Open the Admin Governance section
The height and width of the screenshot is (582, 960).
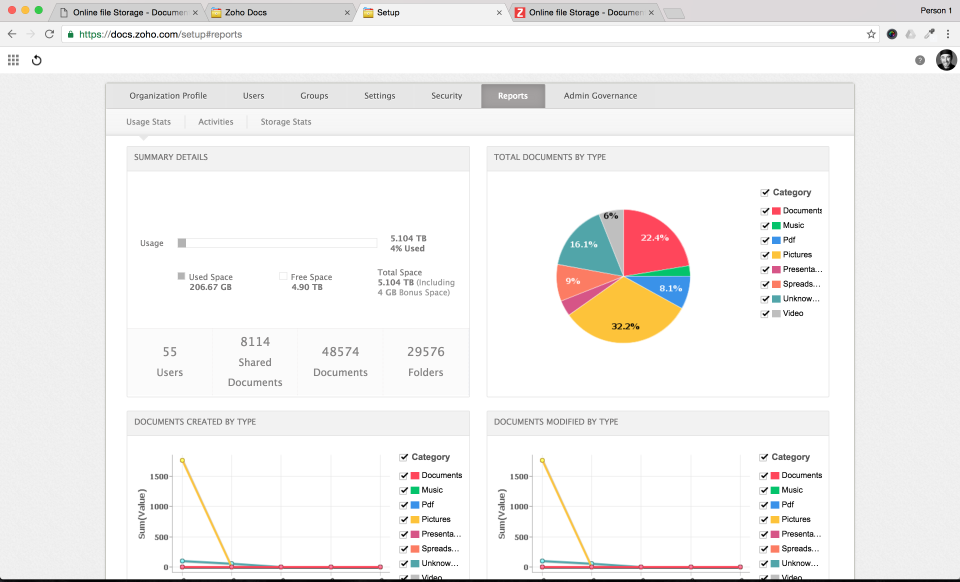(600, 95)
